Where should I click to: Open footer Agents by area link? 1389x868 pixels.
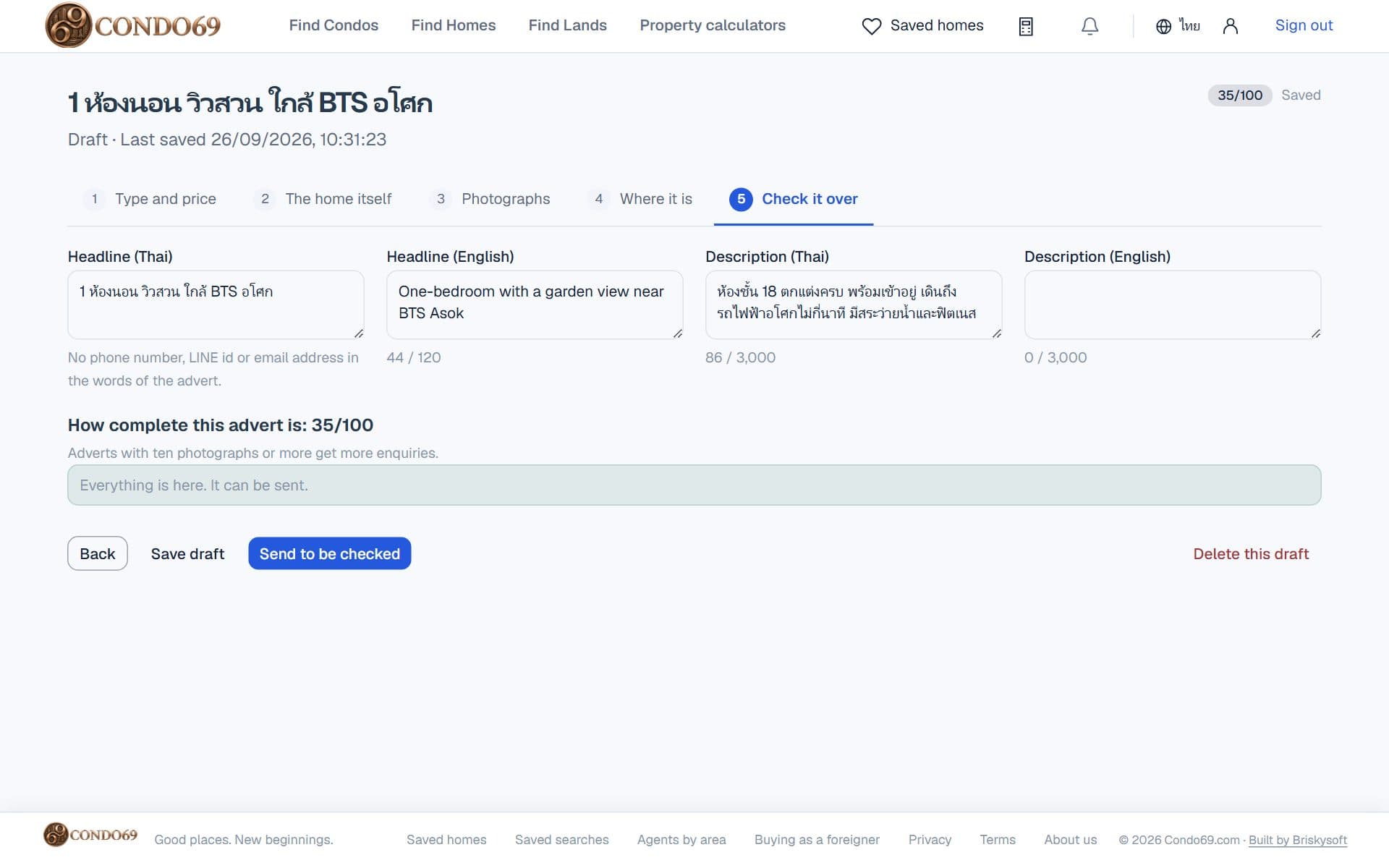(x=681, y=840)
